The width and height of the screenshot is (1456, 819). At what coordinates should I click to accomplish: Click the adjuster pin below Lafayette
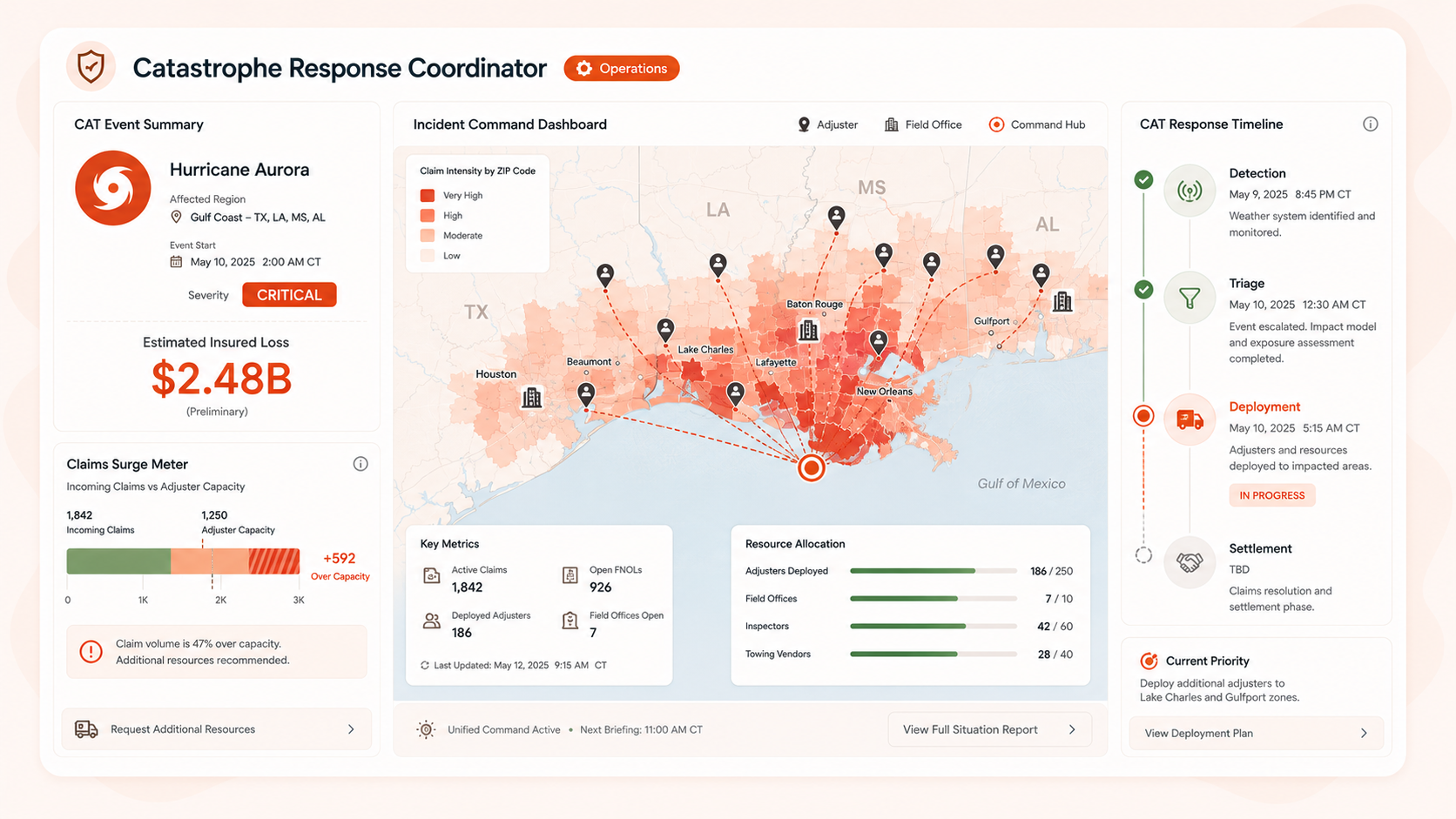736,394
